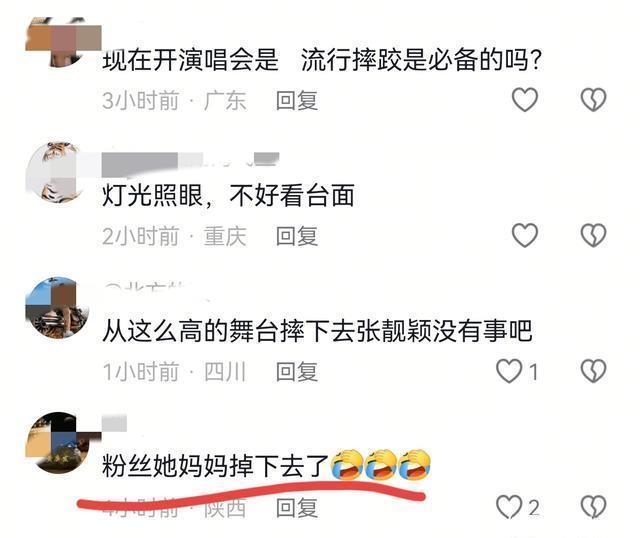The width and height of the screenshot is (640, 538).
Task: Like the Chongqing comment about stage lighting
Action: coord(525,236)
